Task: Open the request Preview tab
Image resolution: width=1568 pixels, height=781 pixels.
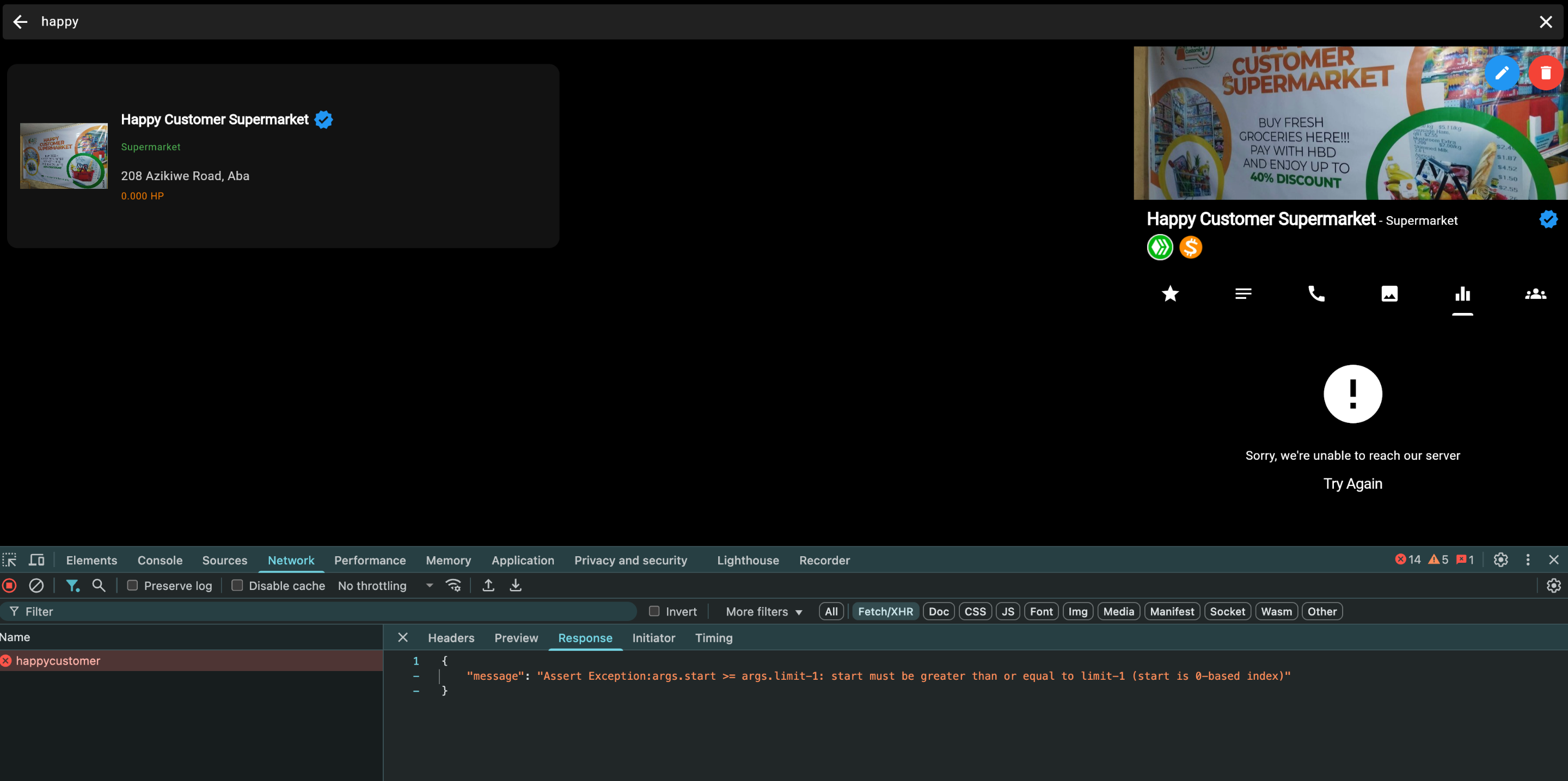Action: (516, 638)
